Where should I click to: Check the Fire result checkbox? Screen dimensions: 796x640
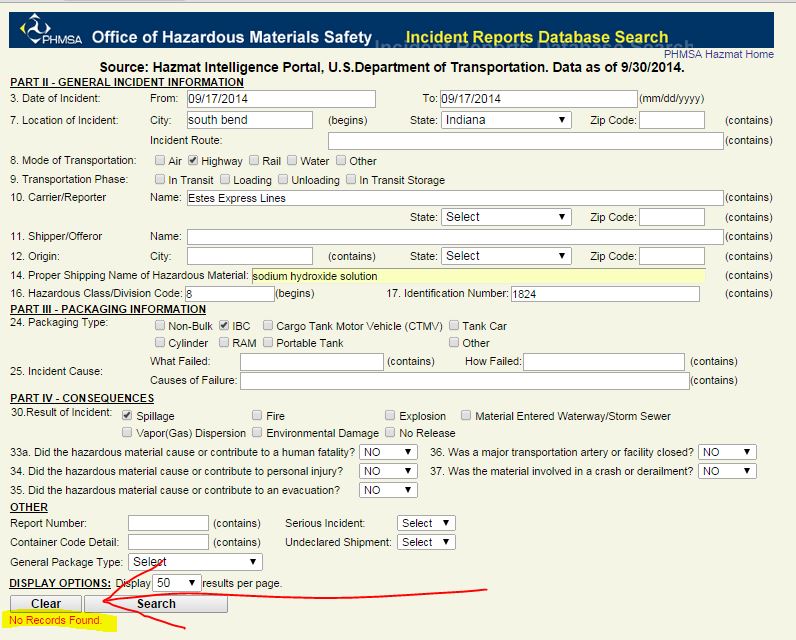[257, 415]
